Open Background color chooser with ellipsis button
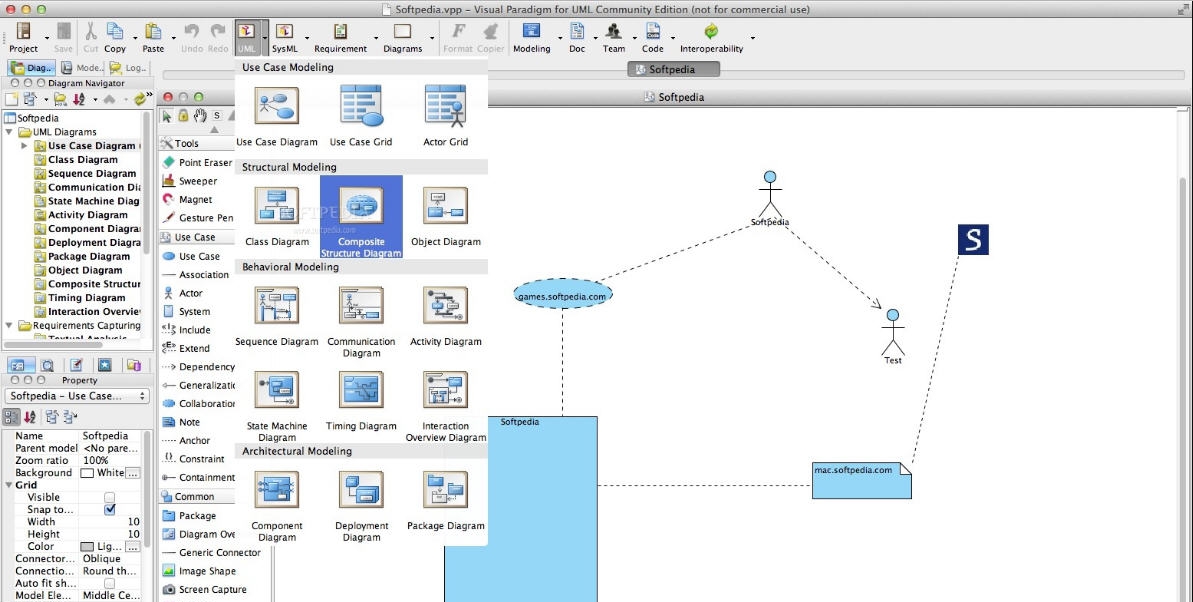Screen dimensions: 1193x602 (x=134, y=473)
